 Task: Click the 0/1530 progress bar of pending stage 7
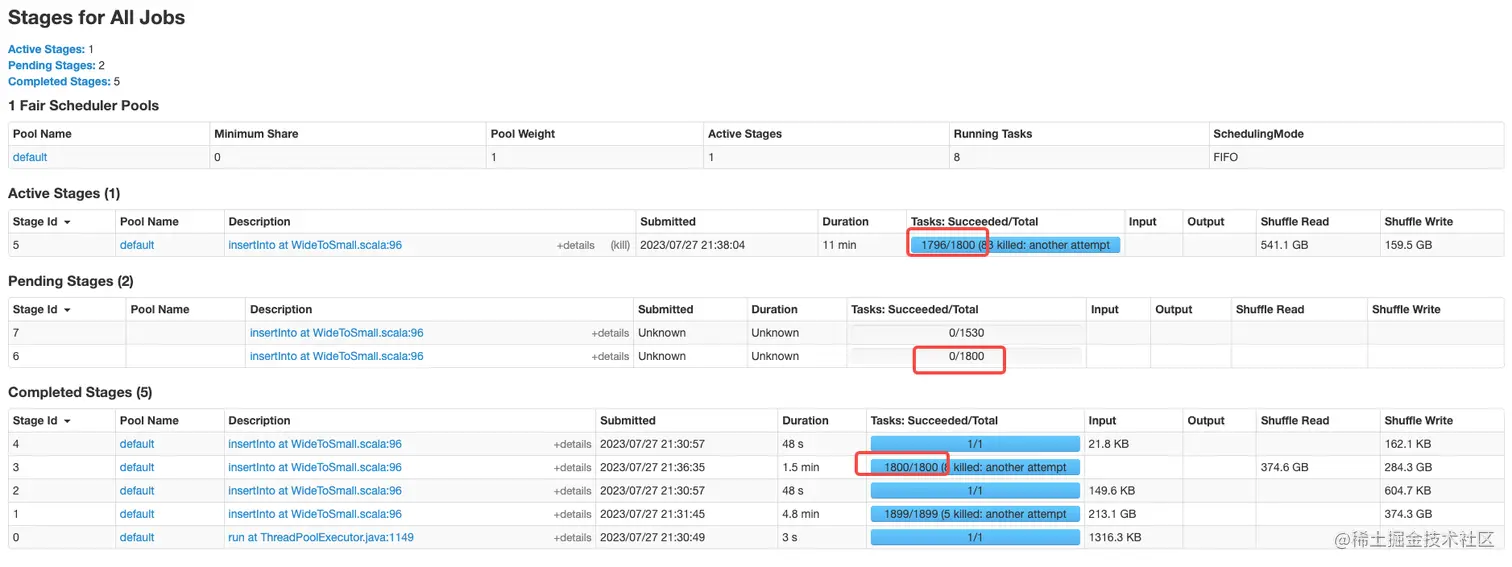tap(966, 333)
